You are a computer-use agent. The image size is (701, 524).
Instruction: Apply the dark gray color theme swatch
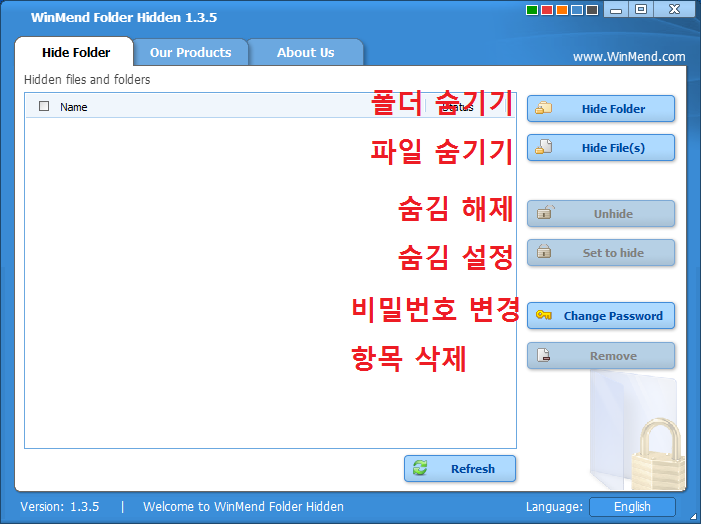592,10
